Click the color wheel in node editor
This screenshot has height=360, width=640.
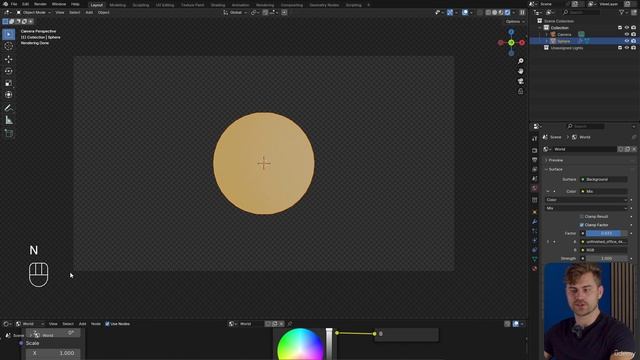pyautogui.click(x=300, y=345)
